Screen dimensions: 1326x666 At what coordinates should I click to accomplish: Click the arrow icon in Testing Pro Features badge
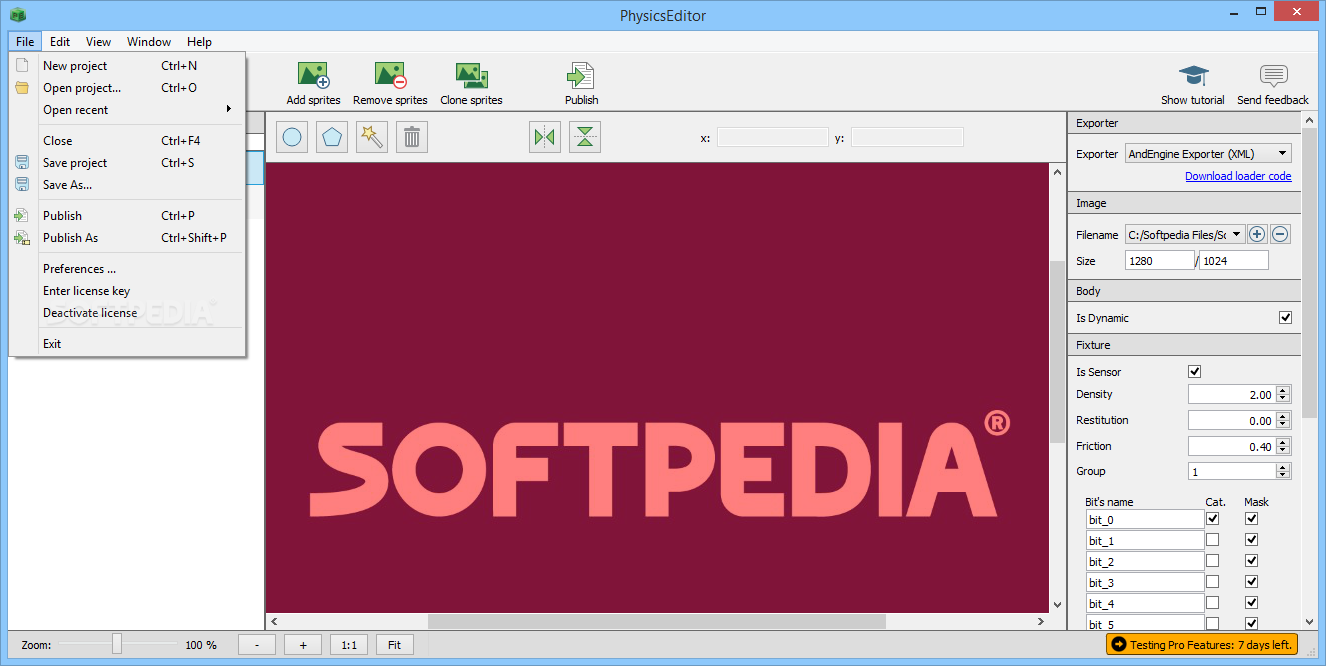pyautogui.click(x=1118, y=645)
